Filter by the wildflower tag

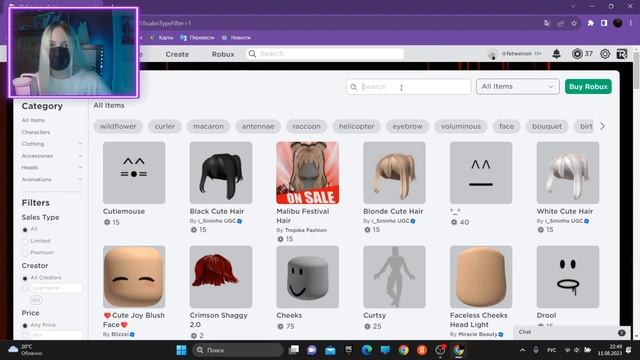(x=118, y=127)
